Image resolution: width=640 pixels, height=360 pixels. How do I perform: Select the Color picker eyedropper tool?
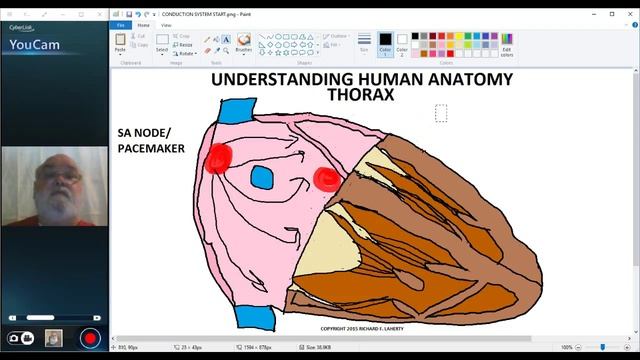click(x=217, y=51)
